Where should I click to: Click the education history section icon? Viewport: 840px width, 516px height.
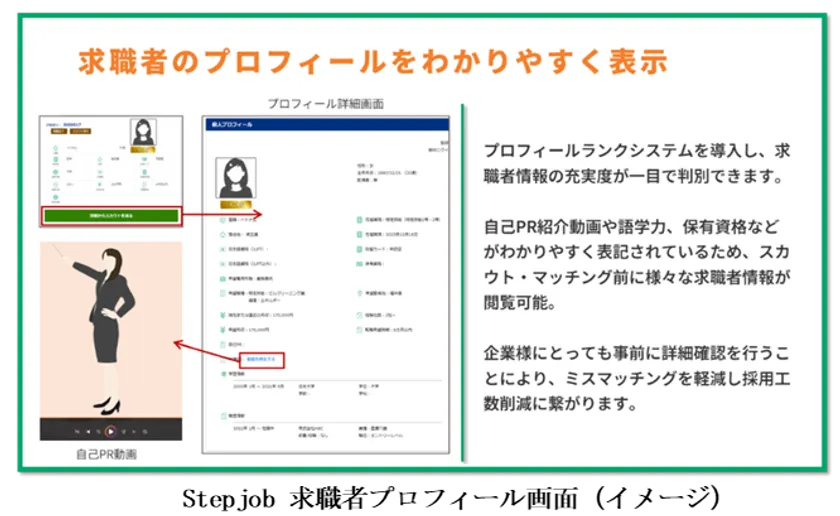click(220, 372)
